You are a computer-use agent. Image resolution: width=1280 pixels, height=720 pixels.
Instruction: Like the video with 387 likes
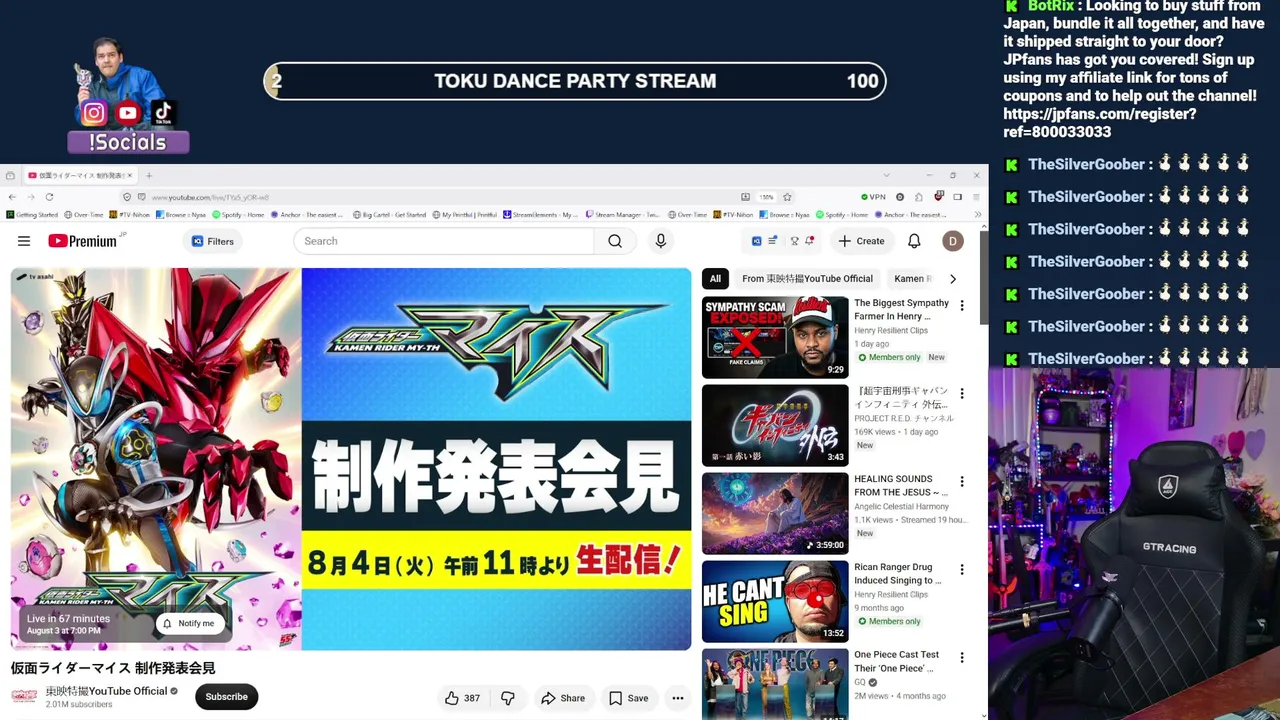click(462, 698)
